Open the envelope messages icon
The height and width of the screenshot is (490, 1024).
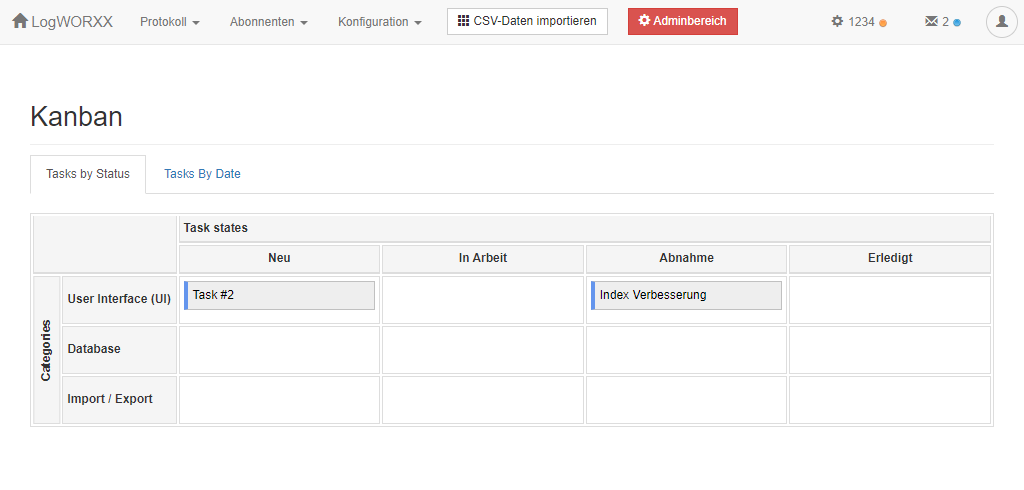(932, 22)
